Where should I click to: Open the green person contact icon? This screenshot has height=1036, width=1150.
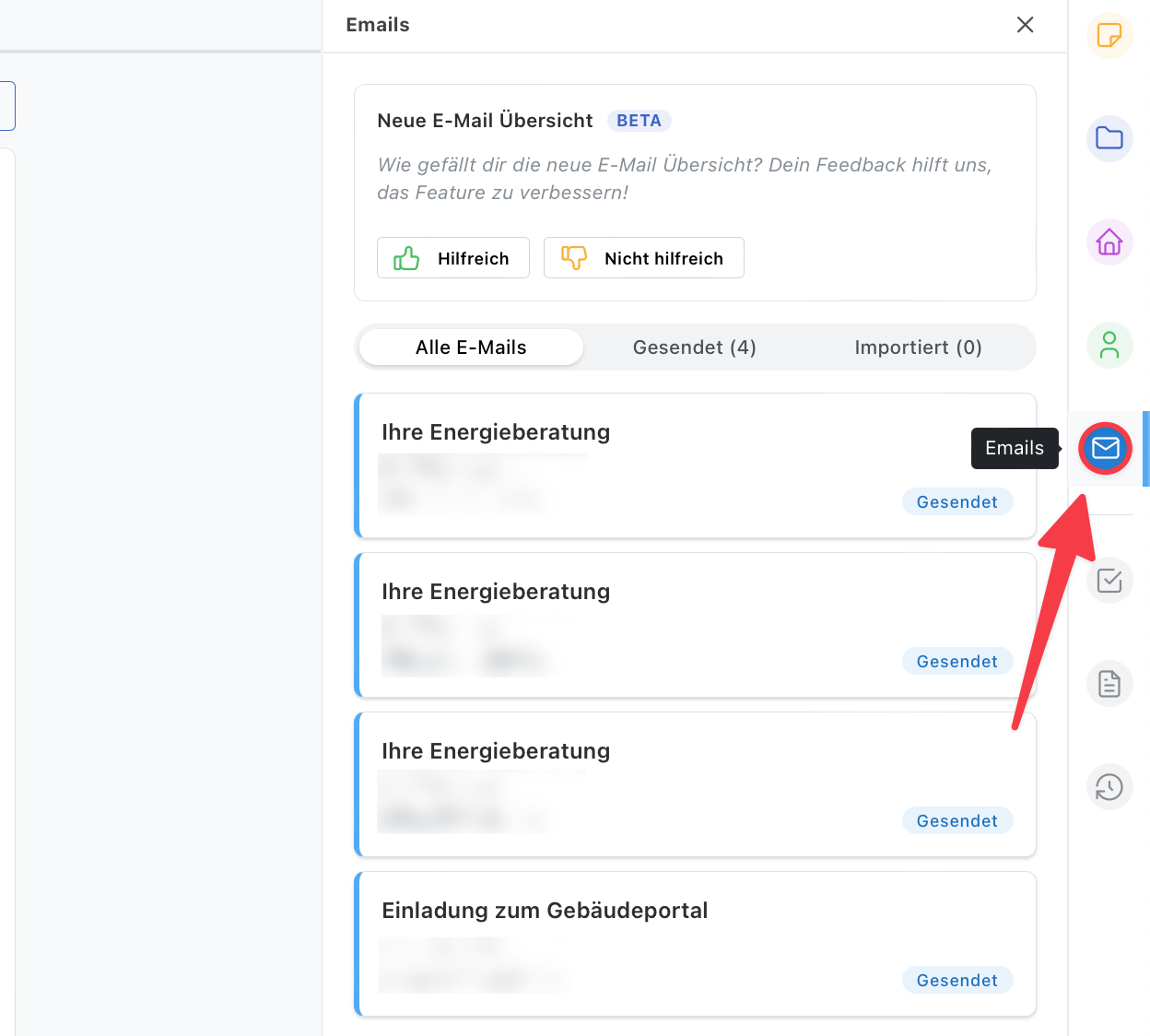1109,345
